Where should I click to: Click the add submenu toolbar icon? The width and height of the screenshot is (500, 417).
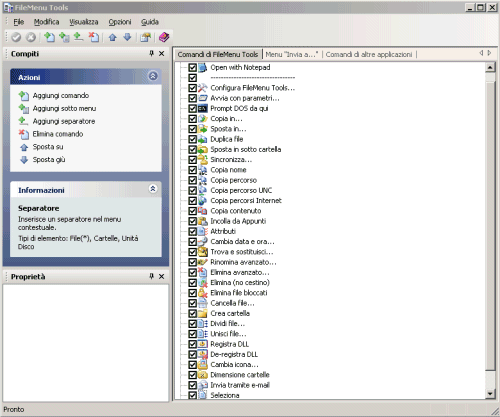[x=64, y=37]
